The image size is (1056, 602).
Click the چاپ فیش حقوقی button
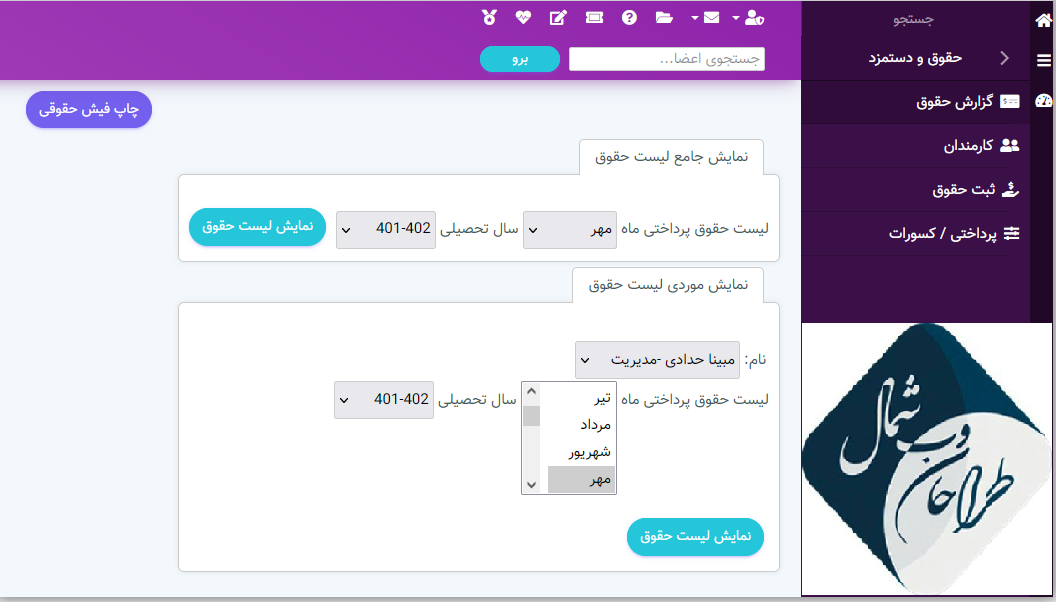tap(89, 109)
